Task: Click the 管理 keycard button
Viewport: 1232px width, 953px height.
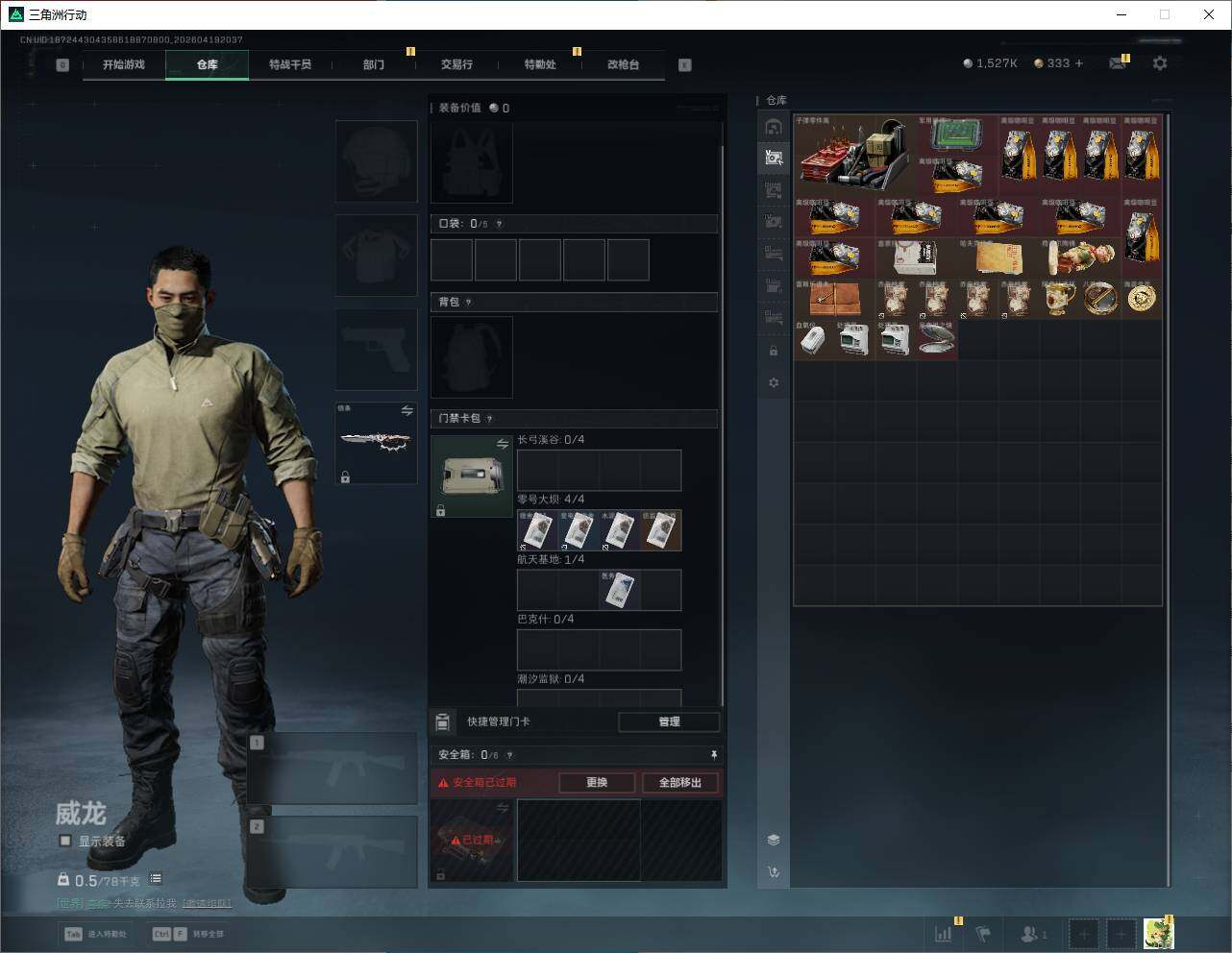Action: point(669,721)
